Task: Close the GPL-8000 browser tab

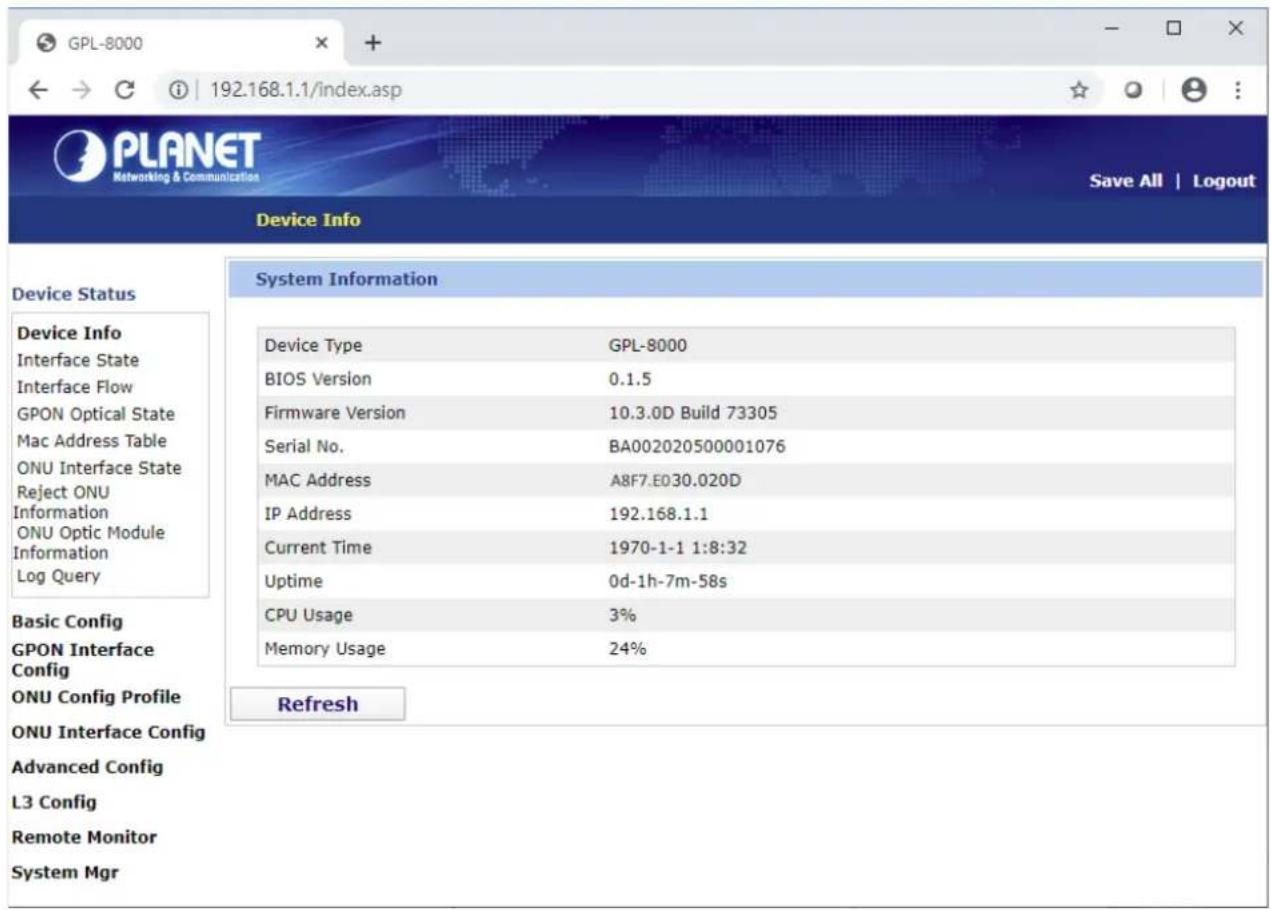Action: [322, 43]
